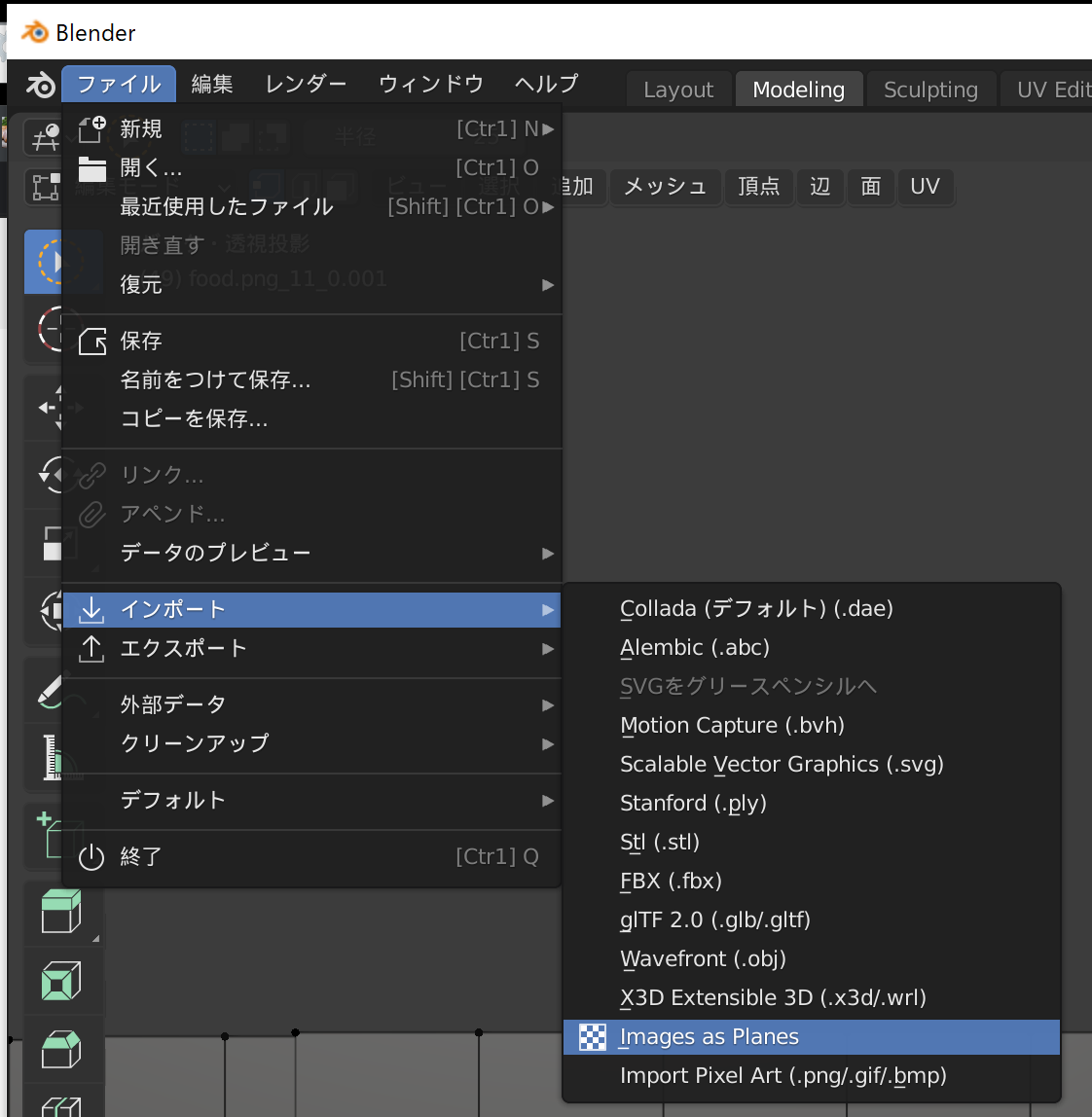Select the Inset Faces tool icon
This screenshot has height=1117, width=1092.
tap(61, 981)
